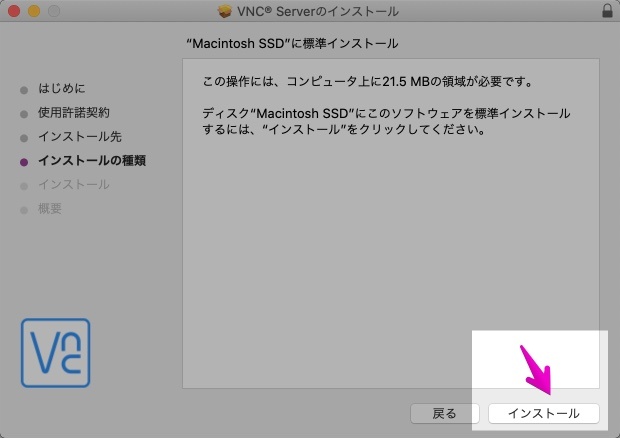
Task: Click the purple bullet beside インストールの種類
Action: tap(24, 162)
